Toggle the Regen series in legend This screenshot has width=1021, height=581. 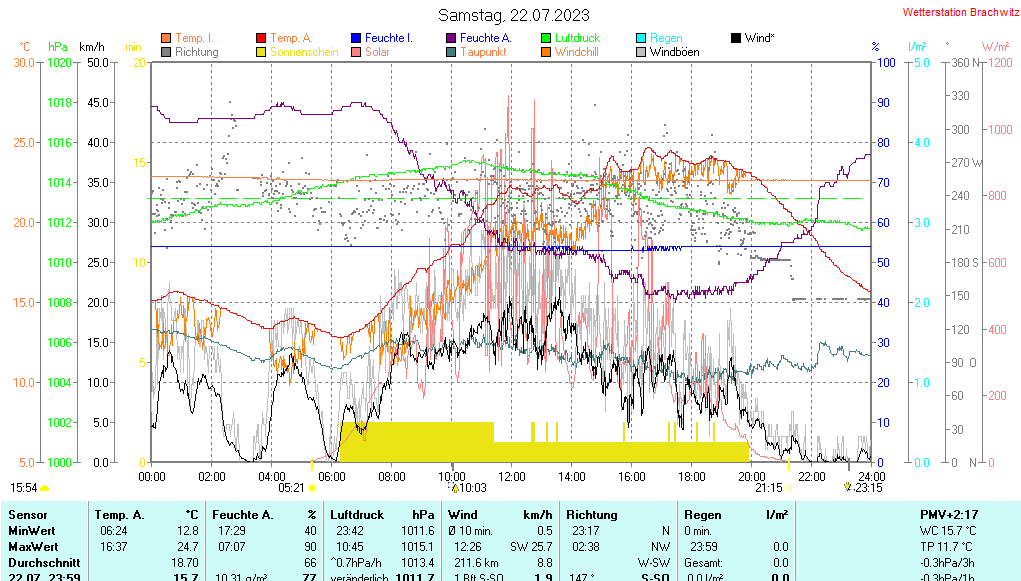click(665, 38)
